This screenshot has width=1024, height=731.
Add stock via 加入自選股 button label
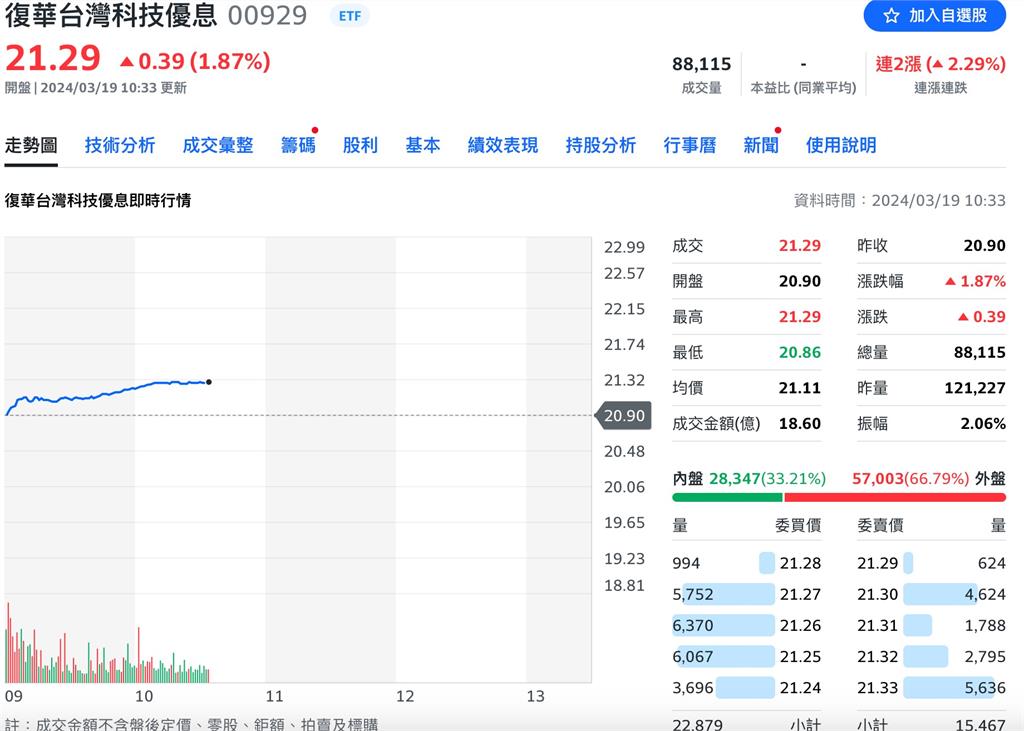[948, 16]
